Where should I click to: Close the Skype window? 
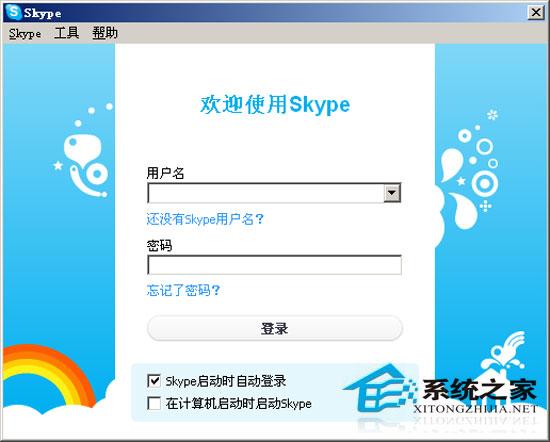click(536, 13)
